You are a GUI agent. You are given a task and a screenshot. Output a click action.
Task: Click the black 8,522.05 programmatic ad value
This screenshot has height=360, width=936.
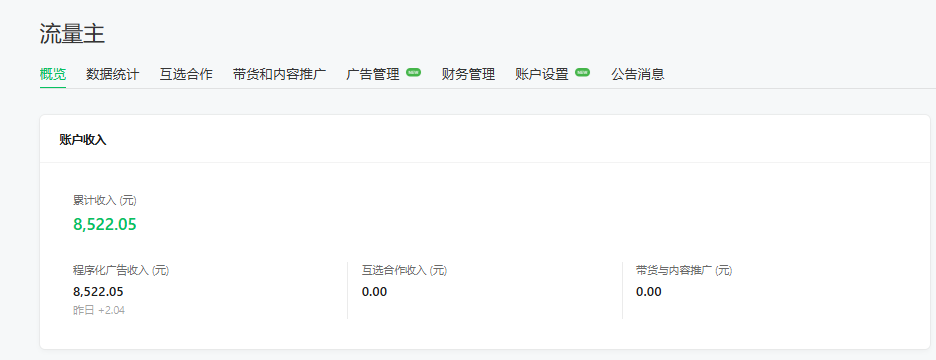click(98, 292)
